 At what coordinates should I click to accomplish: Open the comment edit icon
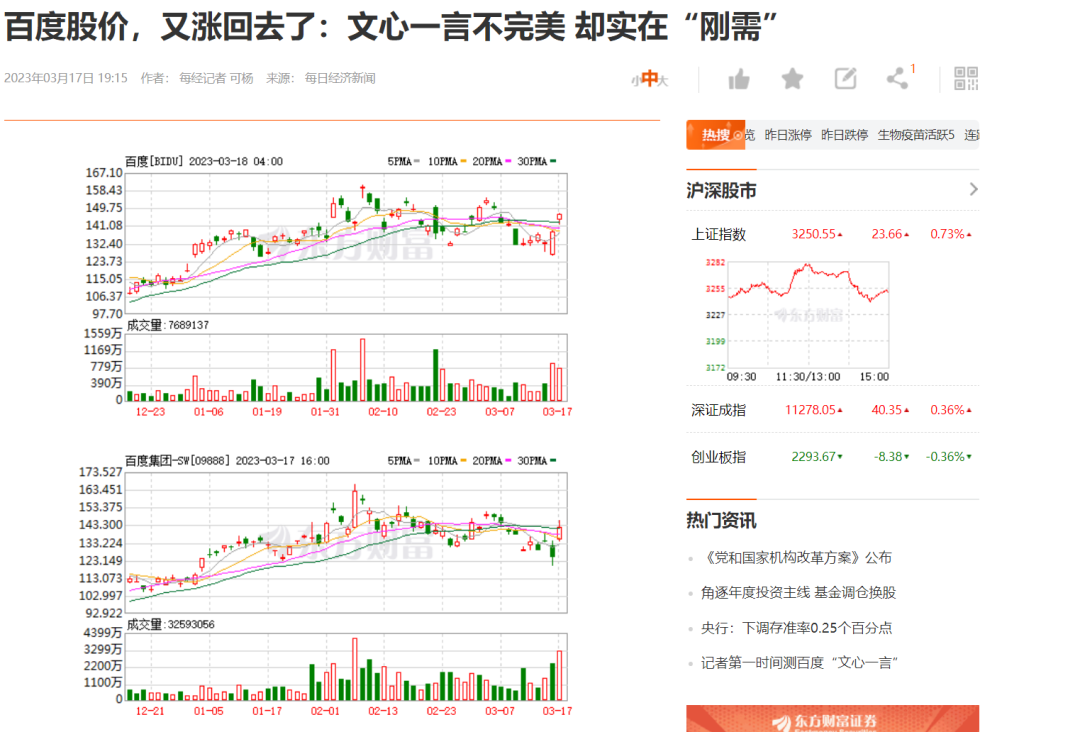845,79
